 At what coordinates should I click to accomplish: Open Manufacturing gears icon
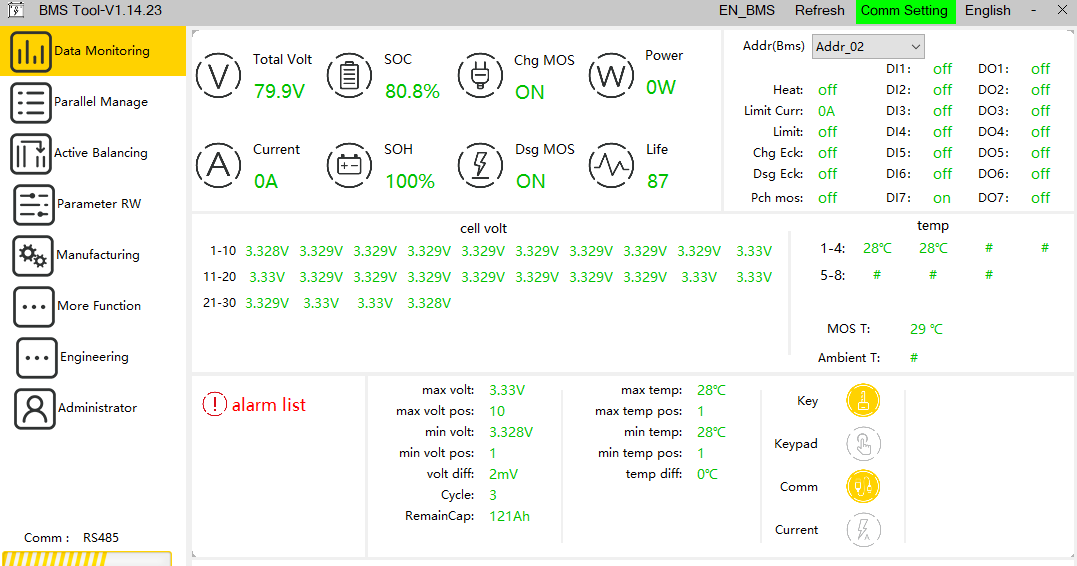(x=33, y=256)
